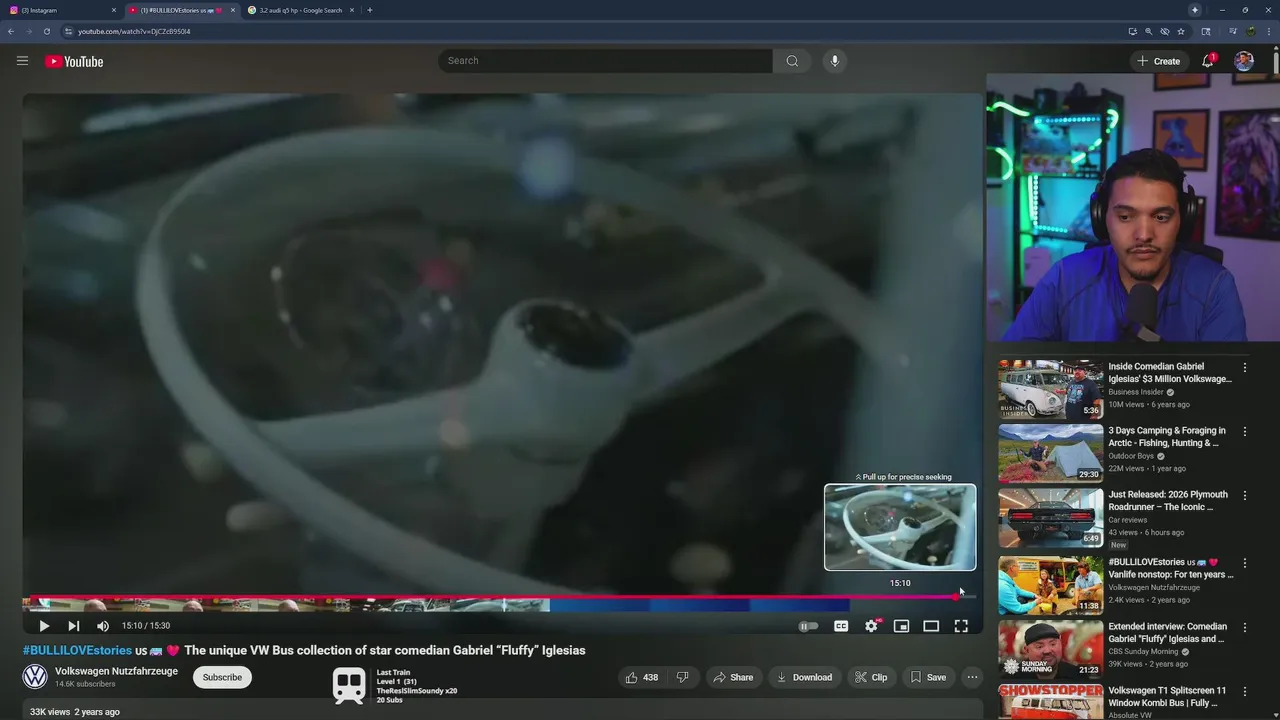
Task: Toggle theater mode
Action: tap(931, 626)
